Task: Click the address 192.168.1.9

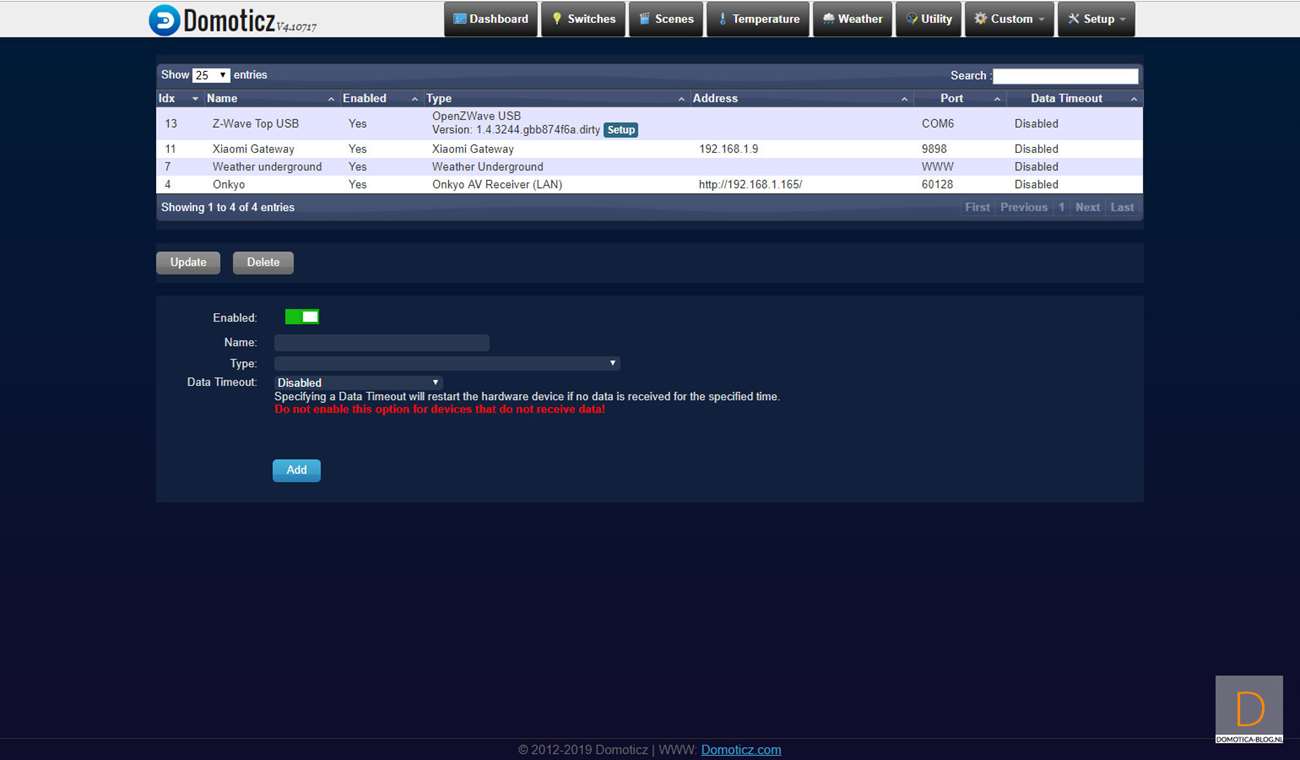Action: [x=728, y=149]
